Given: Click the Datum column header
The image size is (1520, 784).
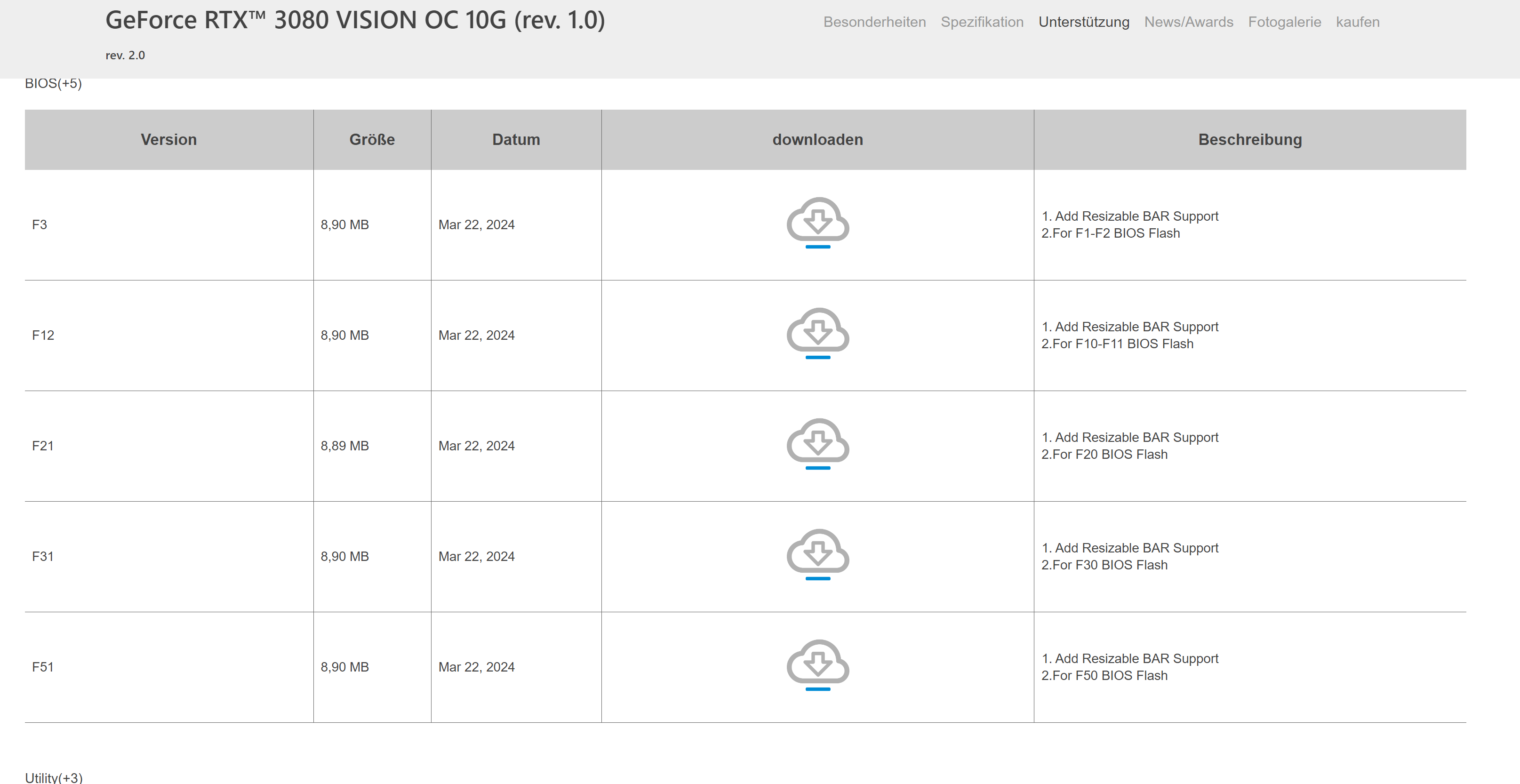Looking at the screenshot, I should [516, 140].
